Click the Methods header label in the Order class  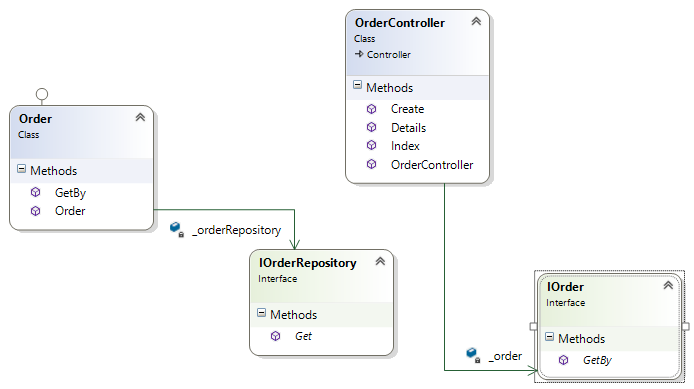[x=54, y=170]
